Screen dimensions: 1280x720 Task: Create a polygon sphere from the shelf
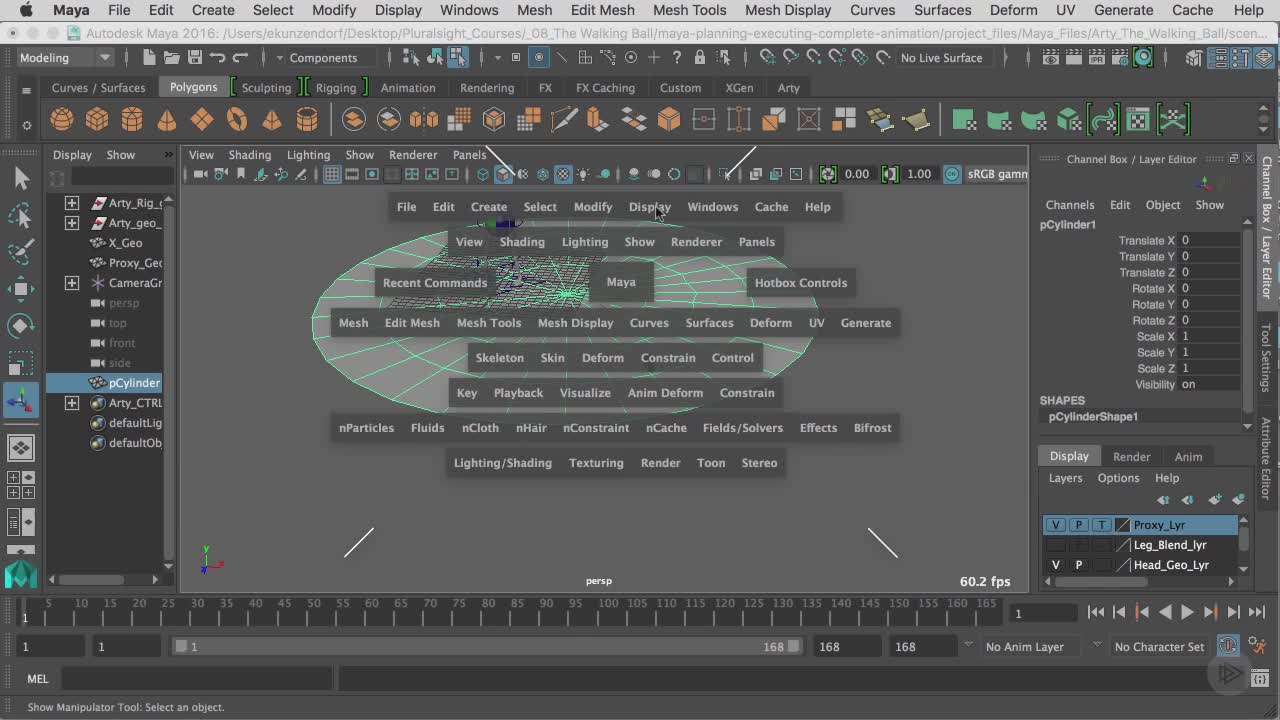click(x=62, y=120)
